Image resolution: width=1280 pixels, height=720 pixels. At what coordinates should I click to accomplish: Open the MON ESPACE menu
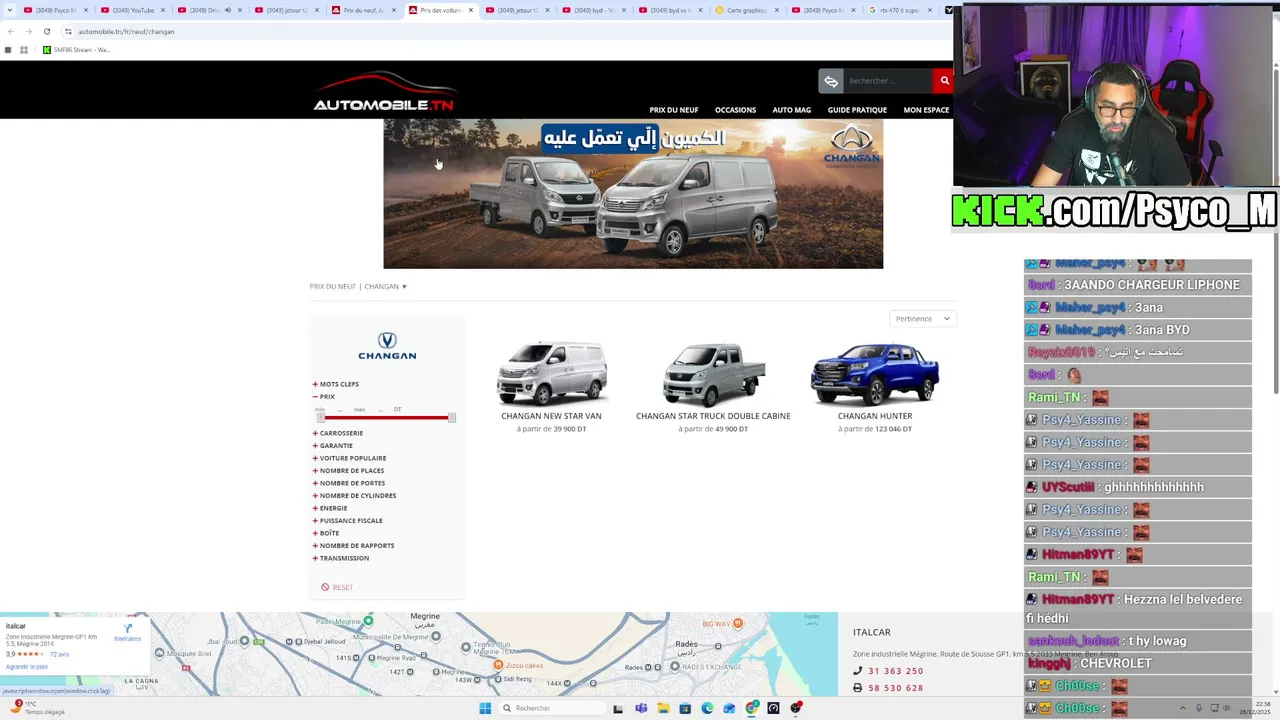pos(926,110)
